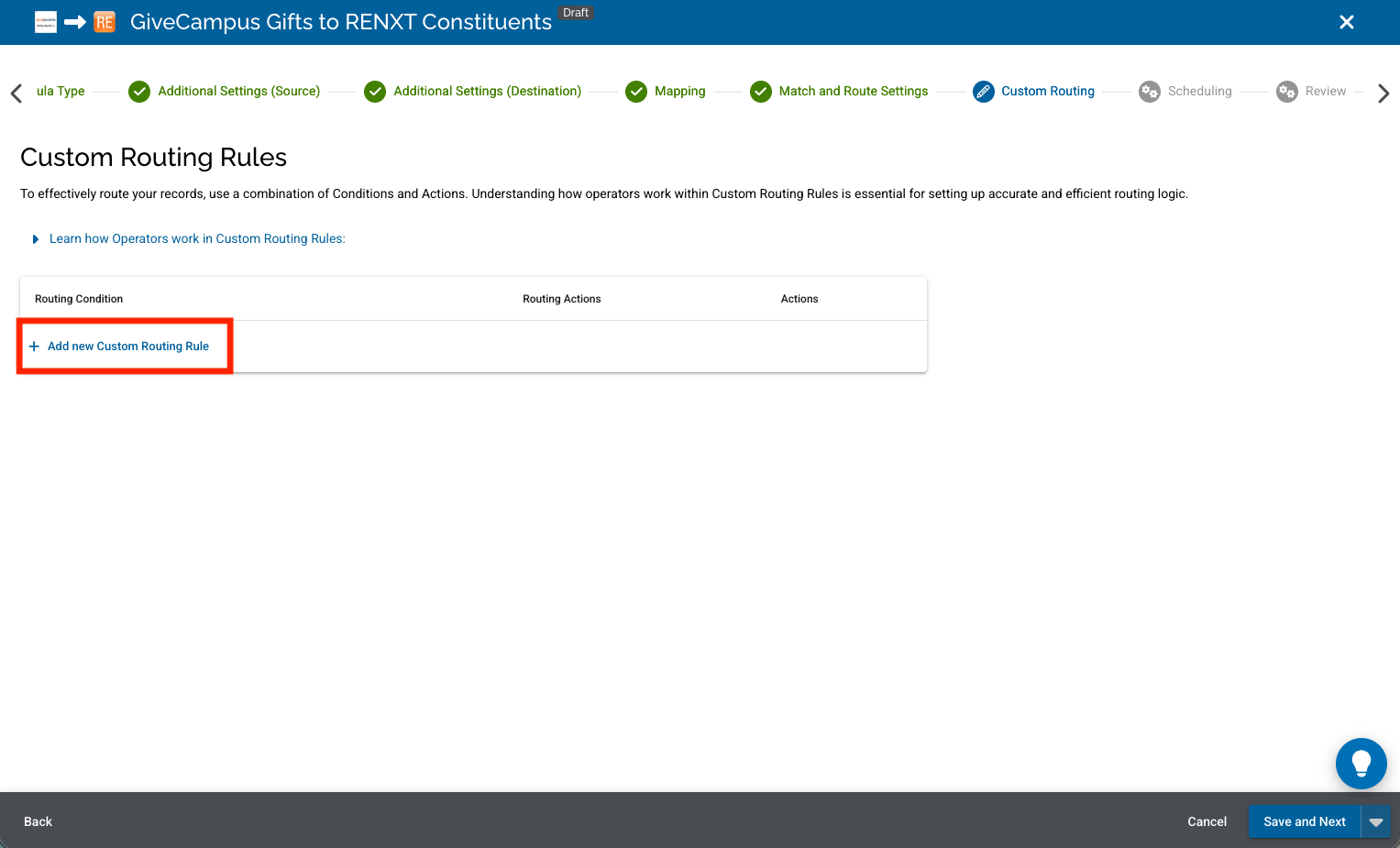Click the pencil icon beside Custom Routing
This screenshot has width=1400, height=848.
(984, 92)
